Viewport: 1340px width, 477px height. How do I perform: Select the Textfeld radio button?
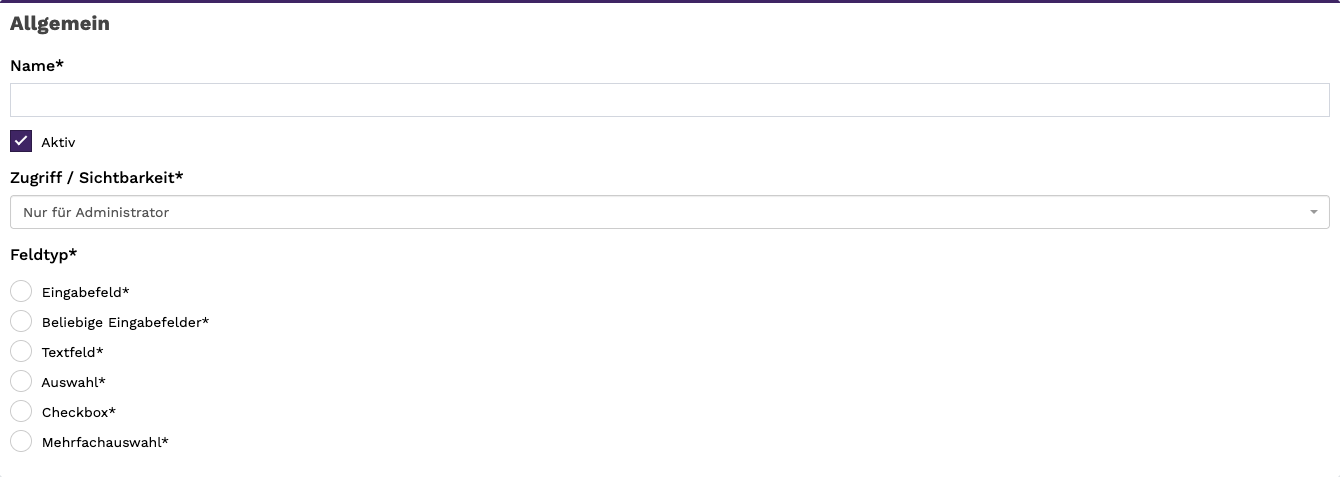(21, 351)
